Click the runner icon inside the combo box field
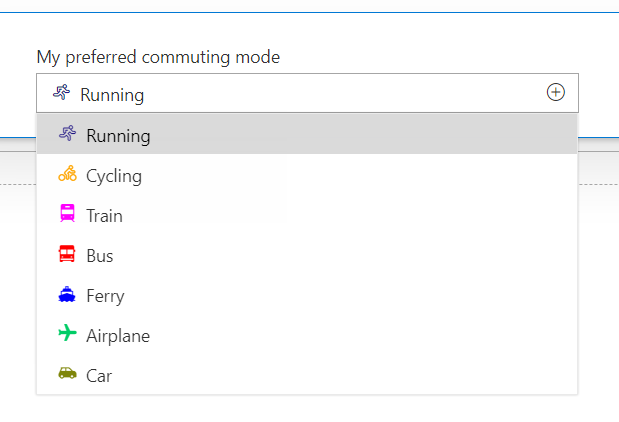Image resolution: width=619 pixels, height=422 pixels. tap(61, 94)
